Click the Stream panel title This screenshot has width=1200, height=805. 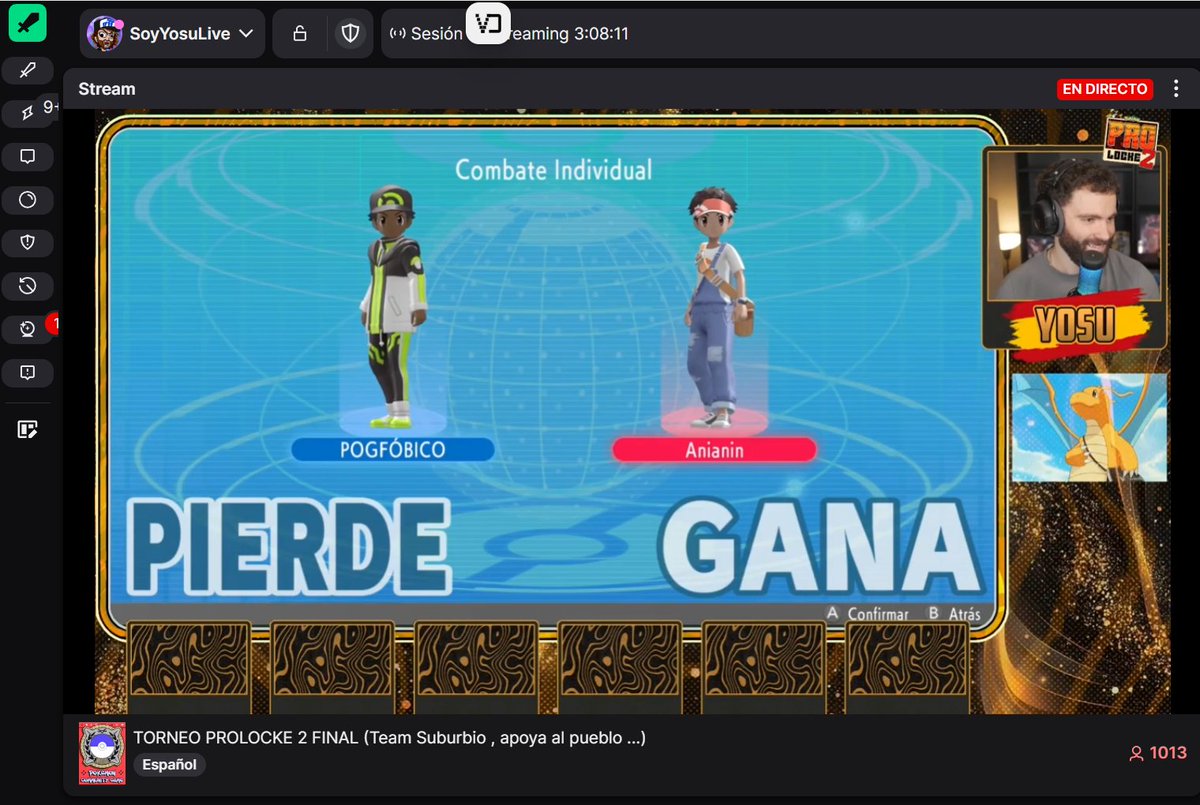(x=106, y=89)
